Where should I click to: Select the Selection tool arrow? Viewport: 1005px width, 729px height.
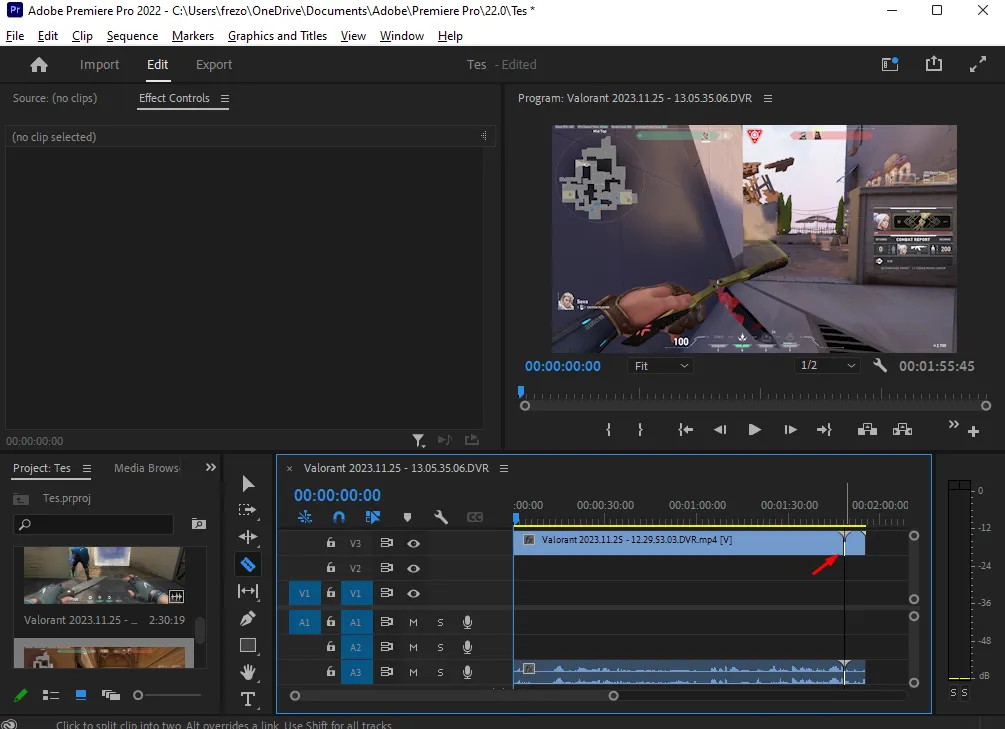[248, 483]
